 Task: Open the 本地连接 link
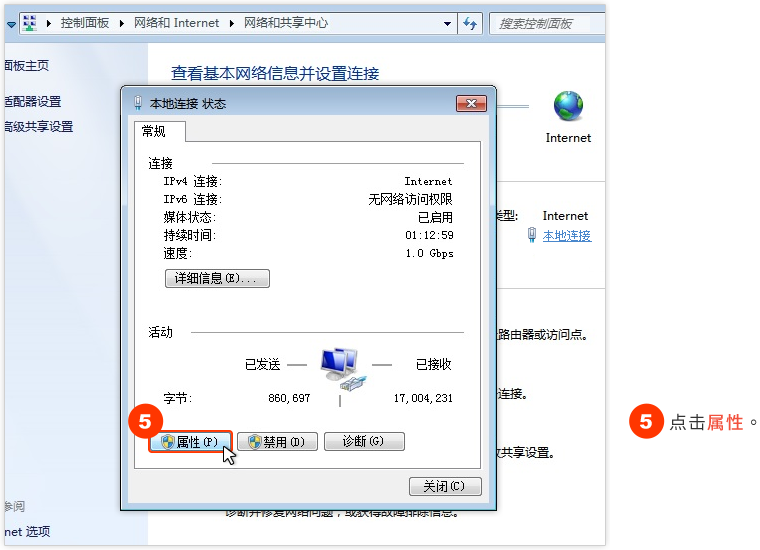pos(566,236)
